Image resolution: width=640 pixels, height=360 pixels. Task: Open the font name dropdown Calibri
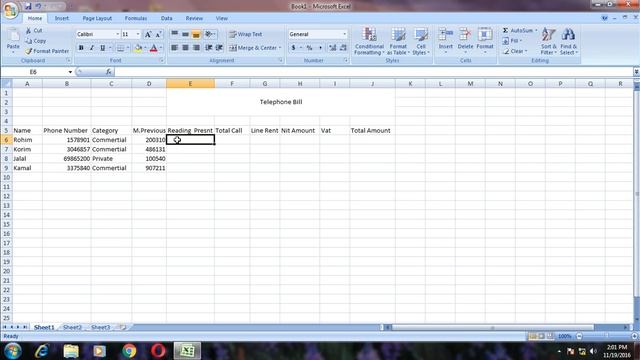tap(118, 34)
